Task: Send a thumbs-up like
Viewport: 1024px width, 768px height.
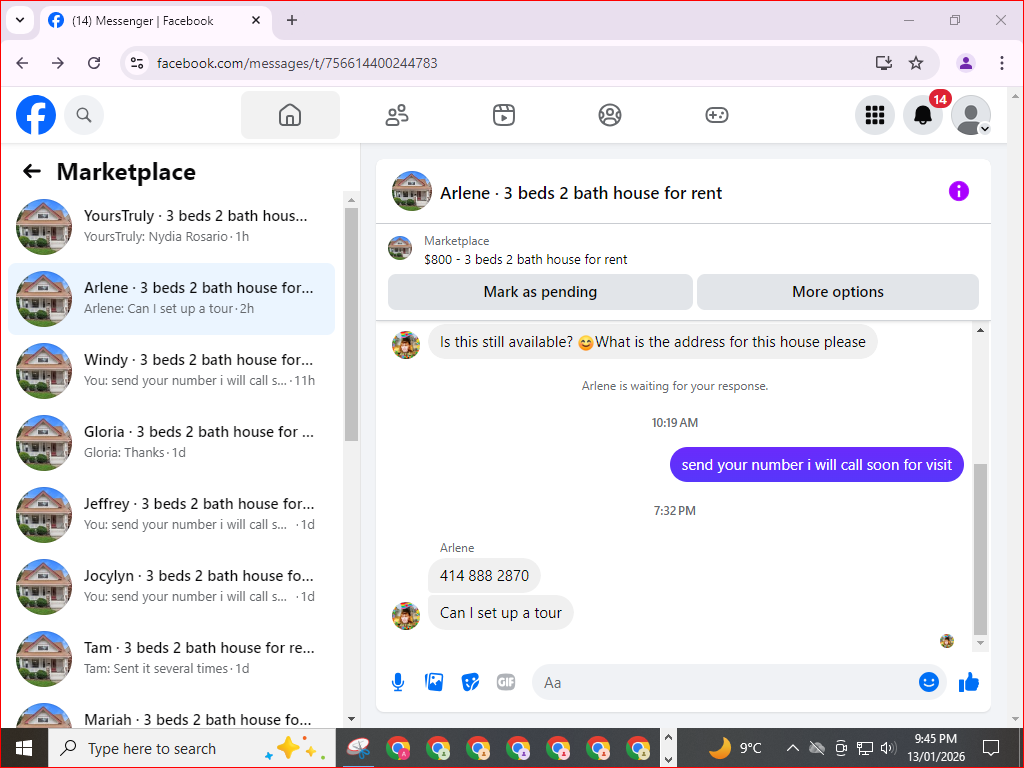Action: pyautogui.click(x=969, y=682)
